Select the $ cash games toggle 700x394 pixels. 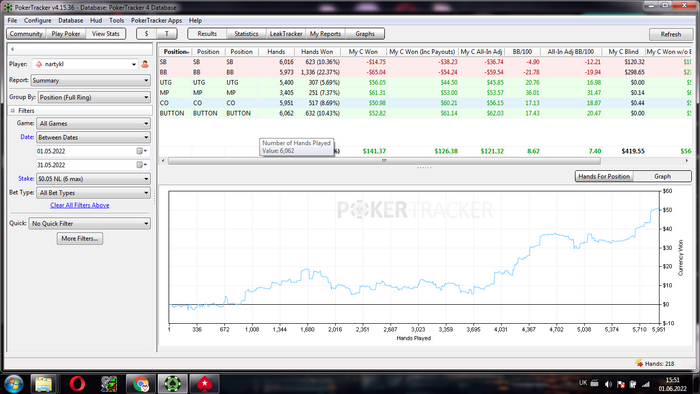(x=146, y=33)
